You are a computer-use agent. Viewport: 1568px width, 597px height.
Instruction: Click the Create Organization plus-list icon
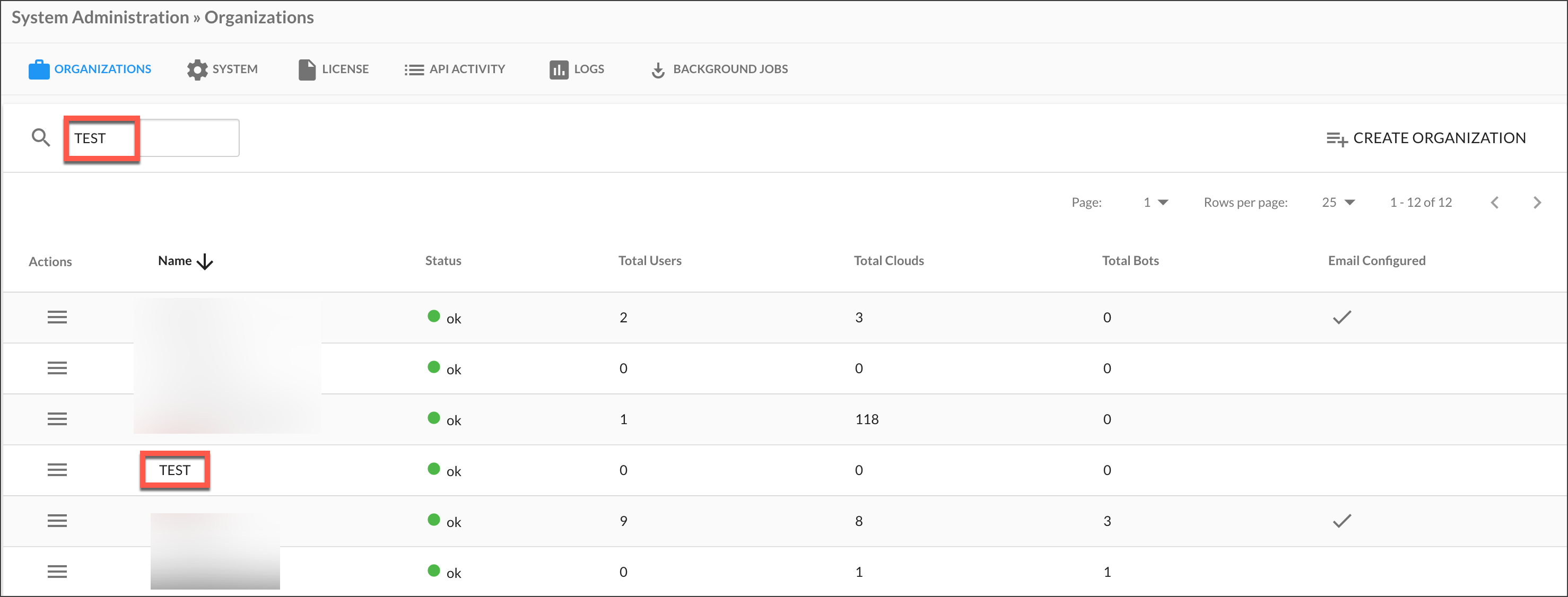1337,139
